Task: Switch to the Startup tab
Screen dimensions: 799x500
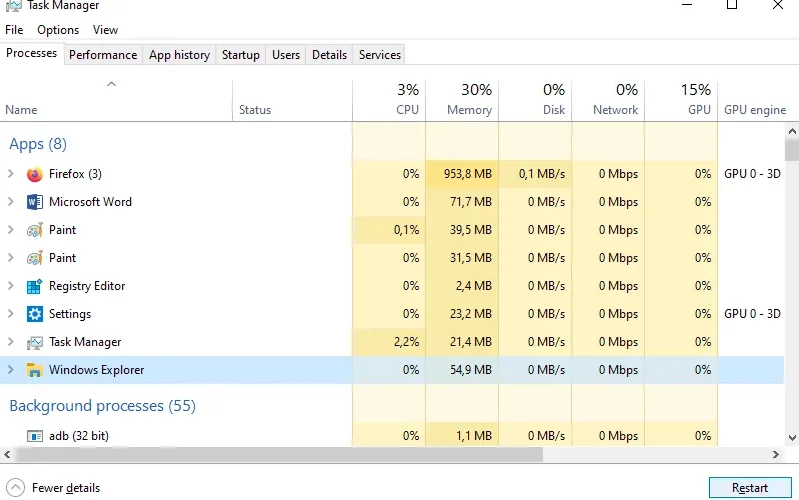Action: click(x=241, y=55)
